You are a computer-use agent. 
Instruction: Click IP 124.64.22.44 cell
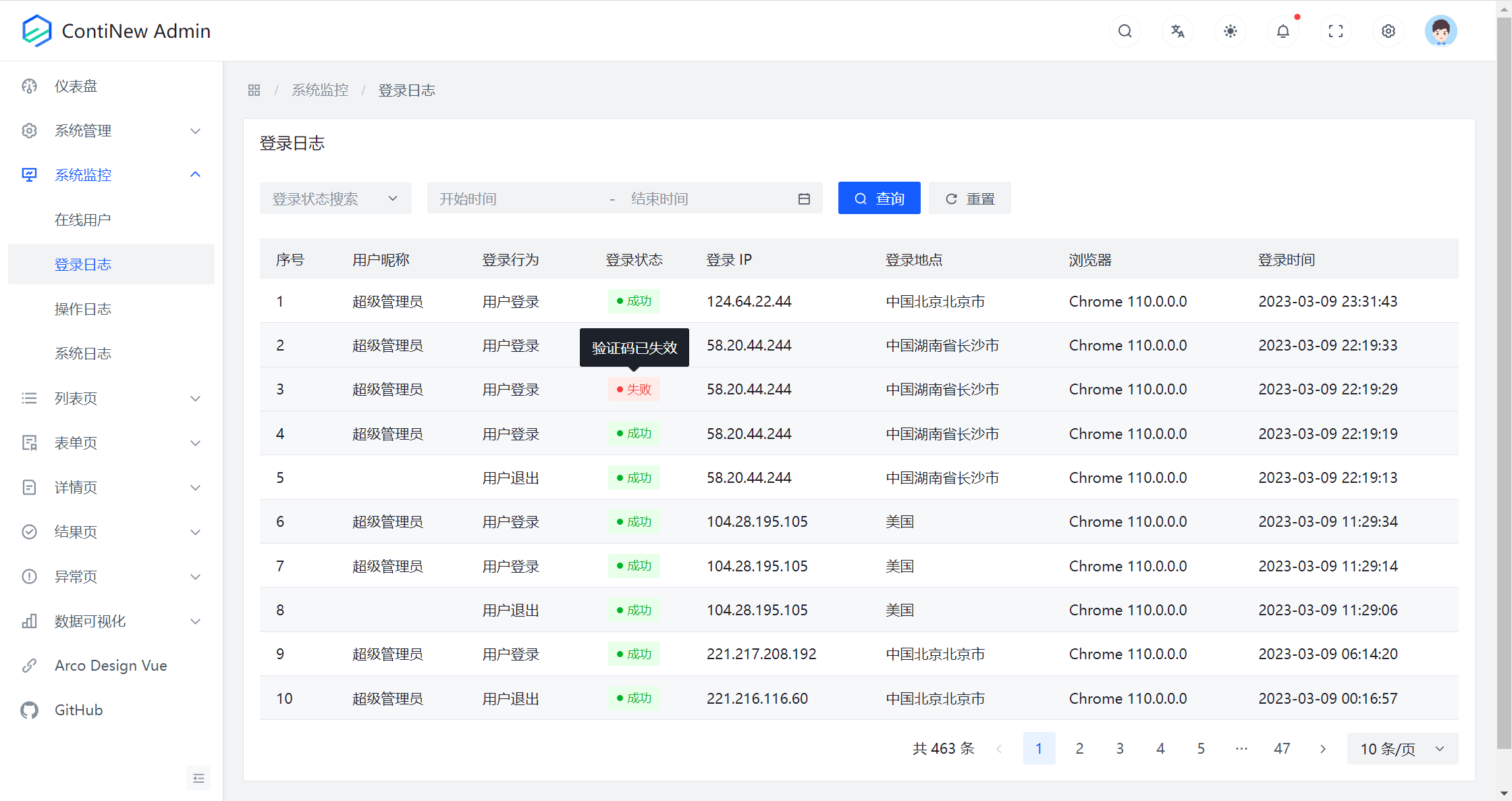(x=749, y=301)
